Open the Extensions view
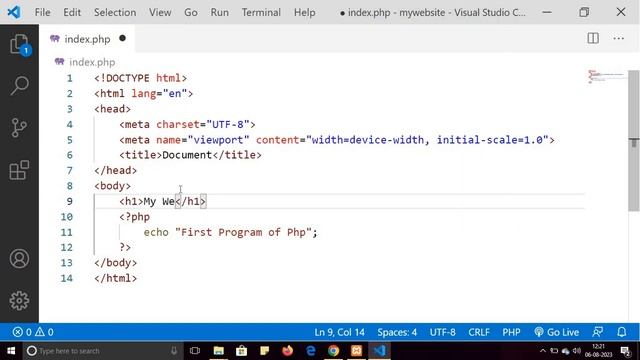 tap(19, 170)
